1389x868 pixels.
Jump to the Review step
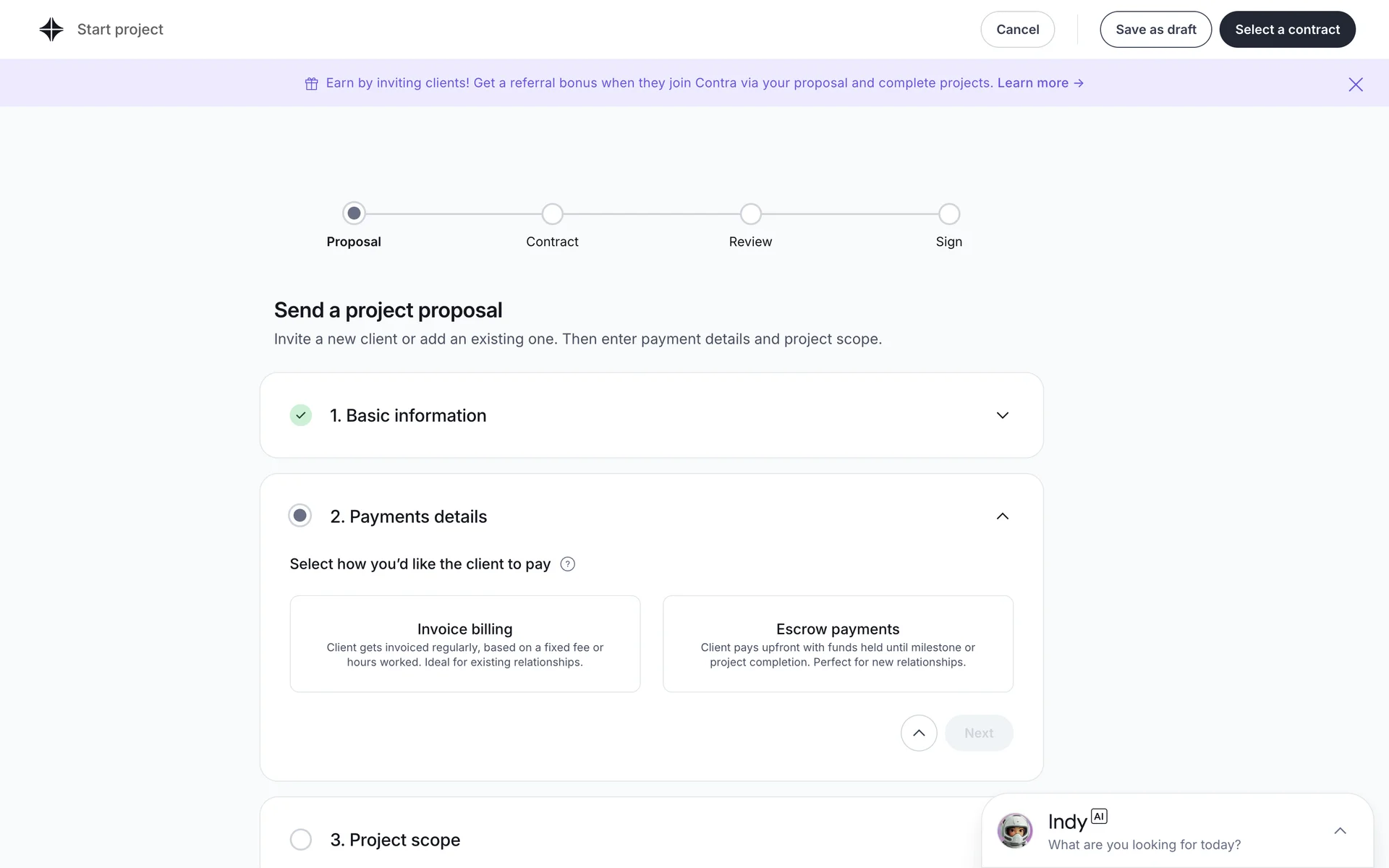(750, 214)
